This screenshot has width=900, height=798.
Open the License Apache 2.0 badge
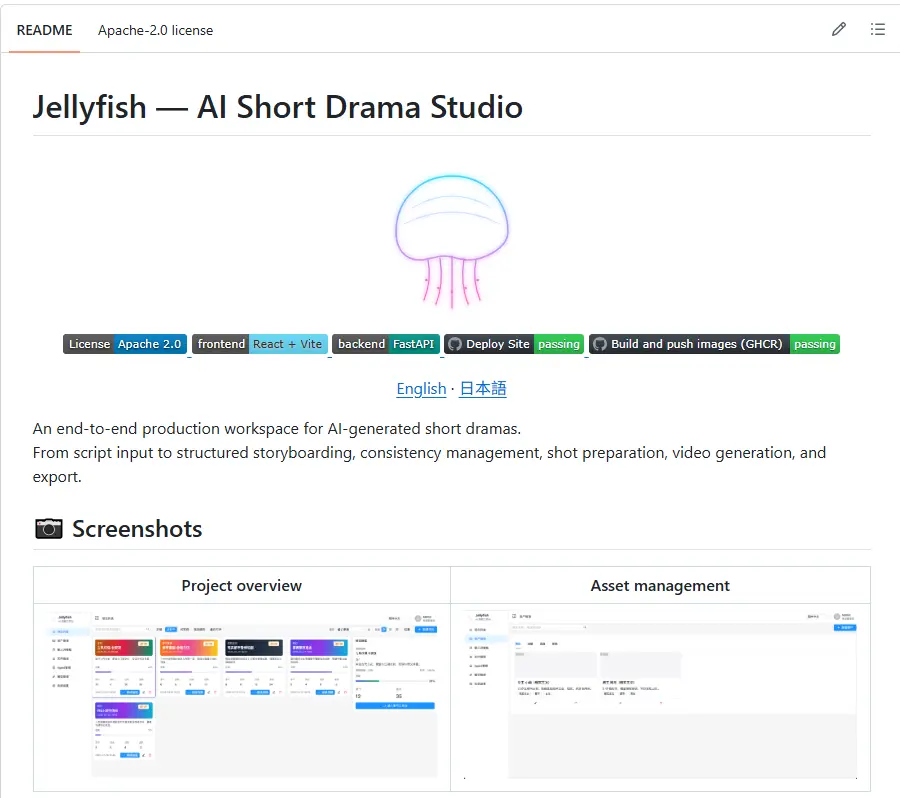125,344
